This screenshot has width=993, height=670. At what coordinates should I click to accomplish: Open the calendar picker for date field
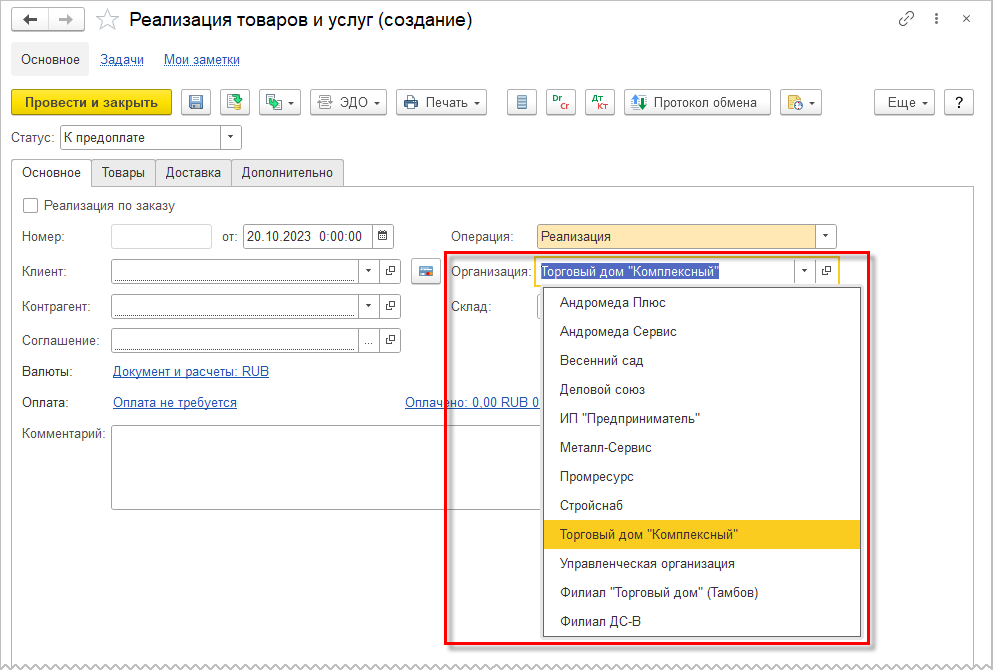point(383,237)
